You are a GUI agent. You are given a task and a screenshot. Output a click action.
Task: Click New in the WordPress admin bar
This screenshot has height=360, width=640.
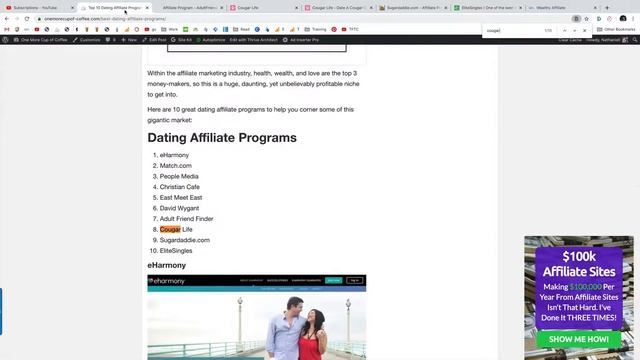129,40
